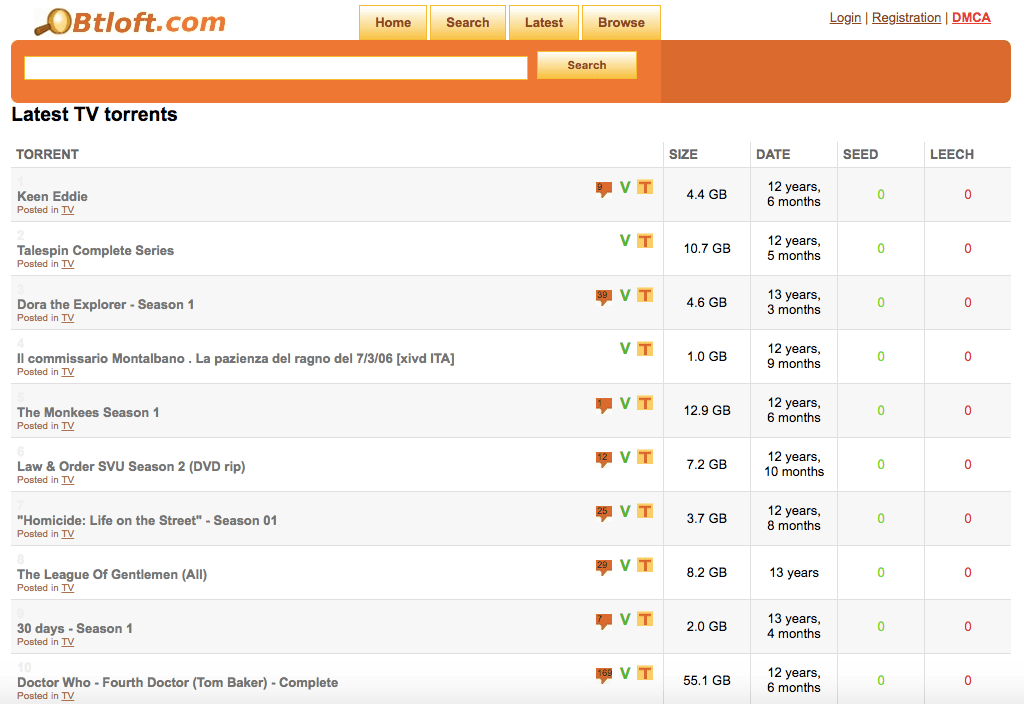The width and height of the screenshot is (1024, 704).
Task: Open 25 comments bubble for Homicide: Life on the Street
Action: point(603,513)
